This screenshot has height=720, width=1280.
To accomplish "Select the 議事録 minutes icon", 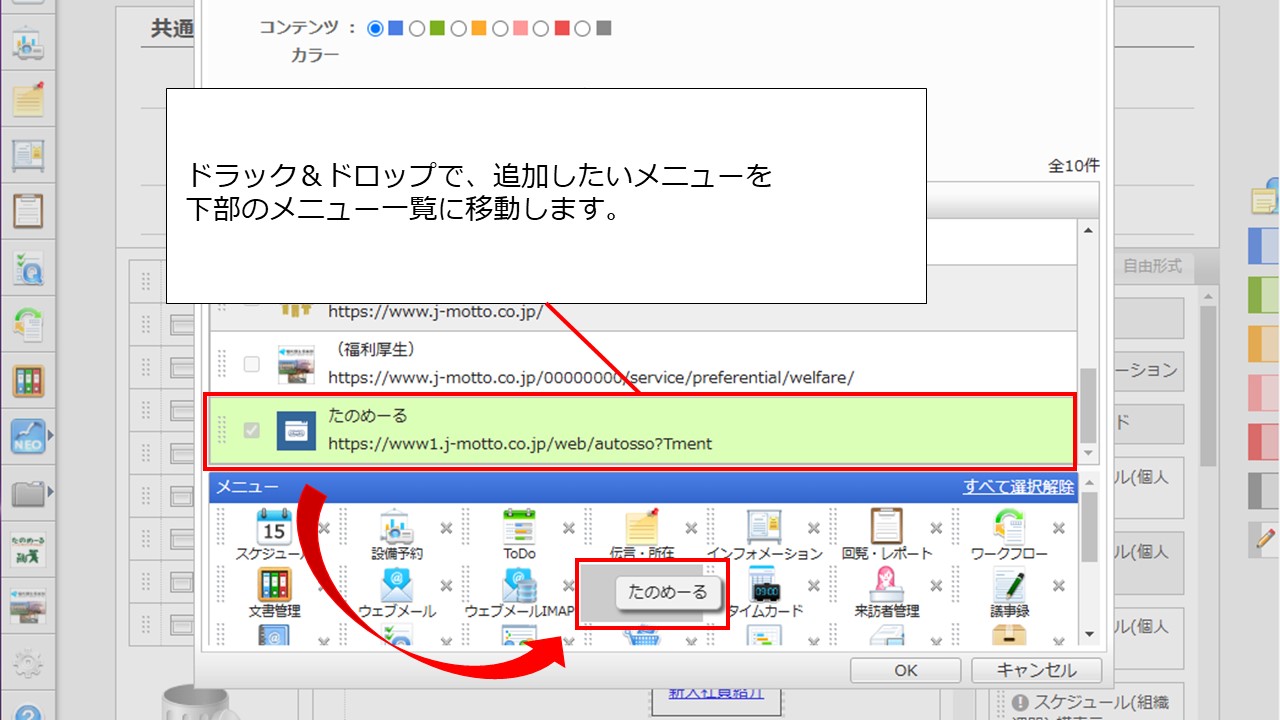I will click(x=1008, y=584).
